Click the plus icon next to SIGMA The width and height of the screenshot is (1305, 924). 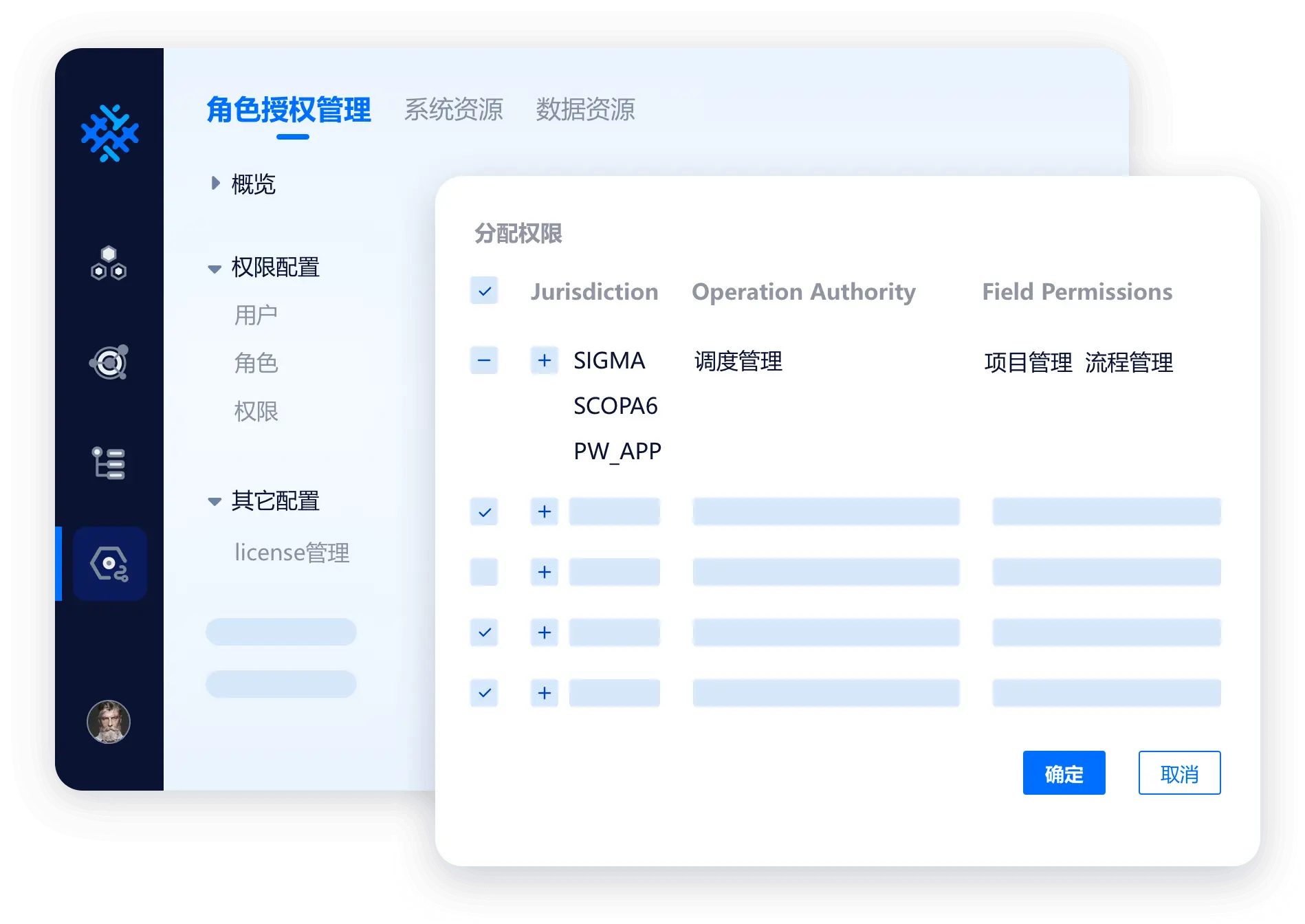544,360
